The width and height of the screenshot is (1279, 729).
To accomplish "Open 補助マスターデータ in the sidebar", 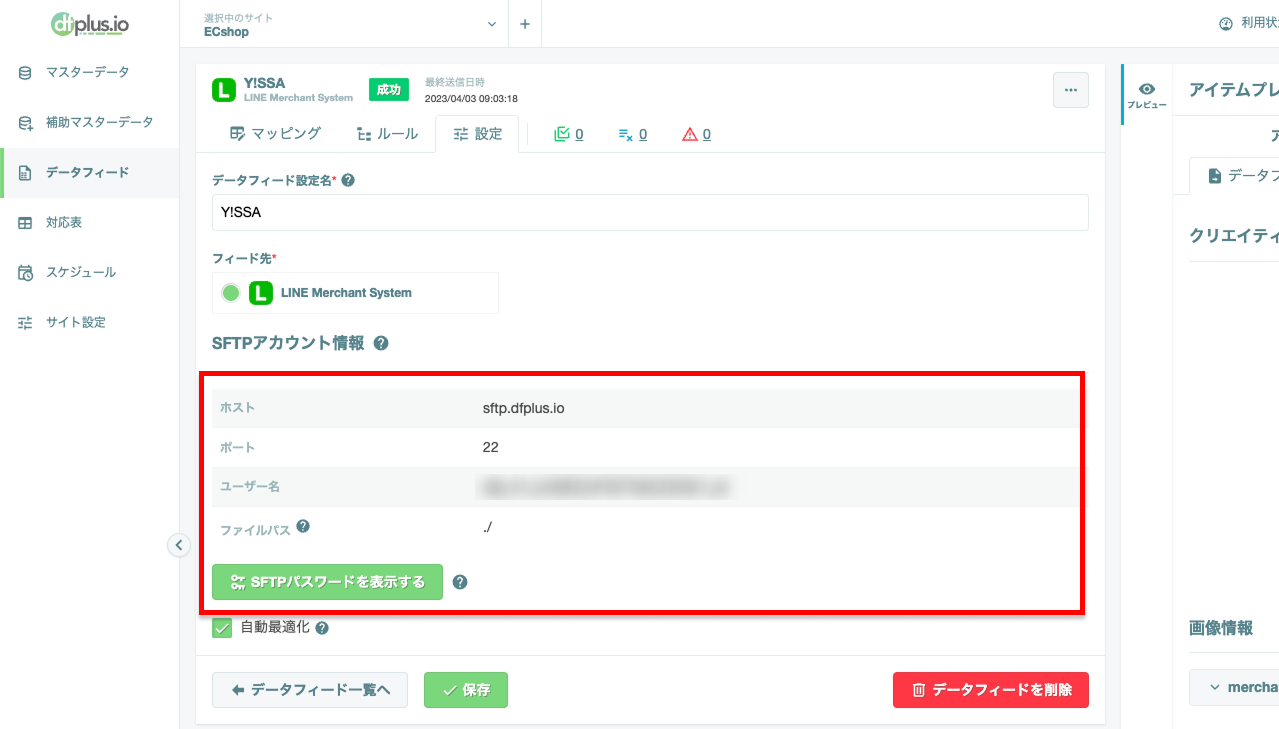I will pos(89,122).
